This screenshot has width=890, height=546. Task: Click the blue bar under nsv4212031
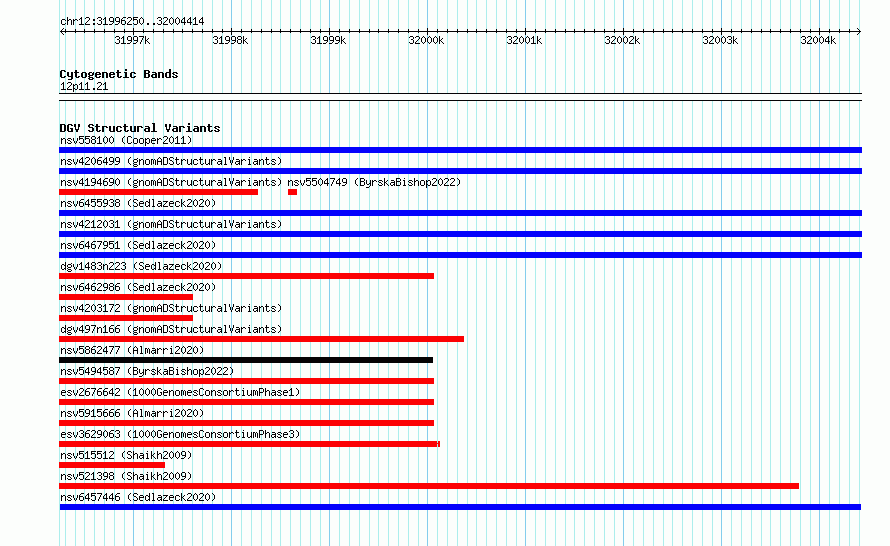click(460, 234)
